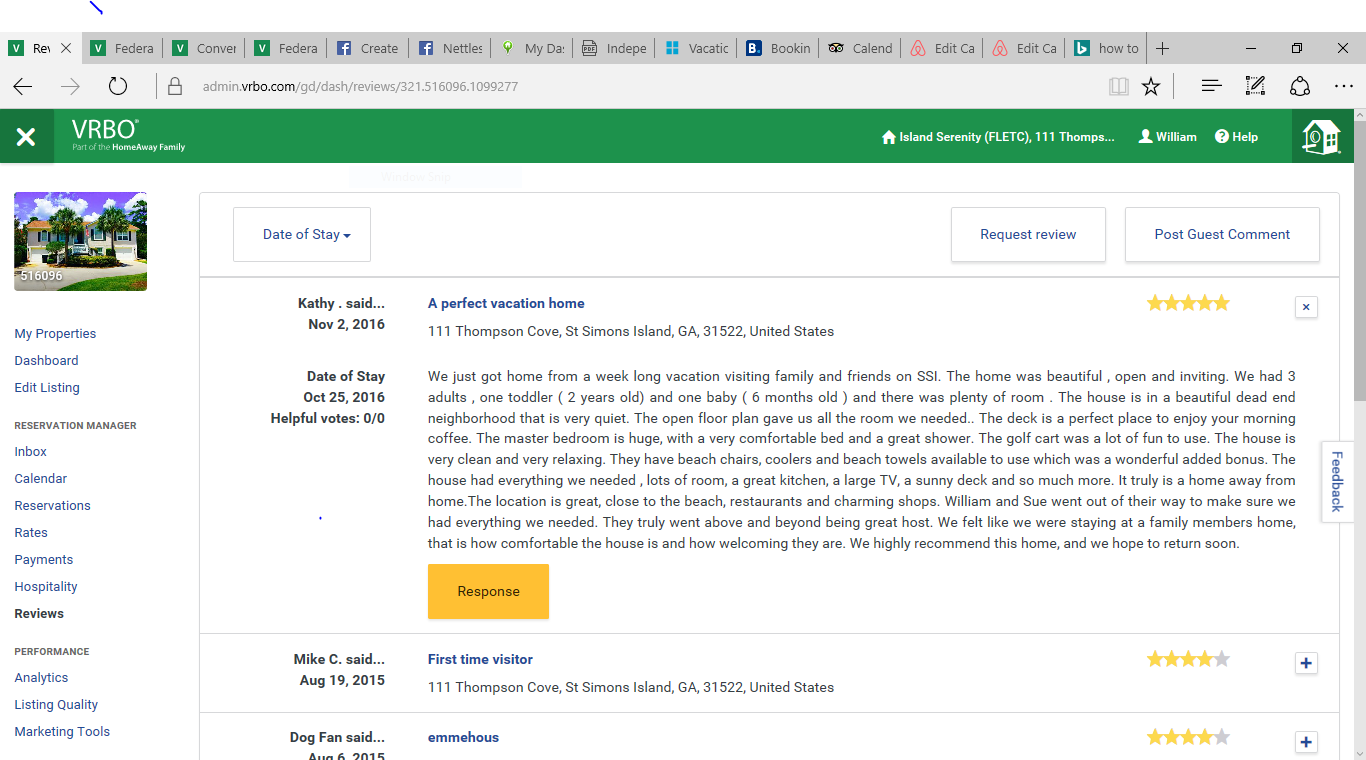Open the Date of Stay sort dropdown
Image resolution: width=1366 pixels, height=760 pixels.
(302, 235)
